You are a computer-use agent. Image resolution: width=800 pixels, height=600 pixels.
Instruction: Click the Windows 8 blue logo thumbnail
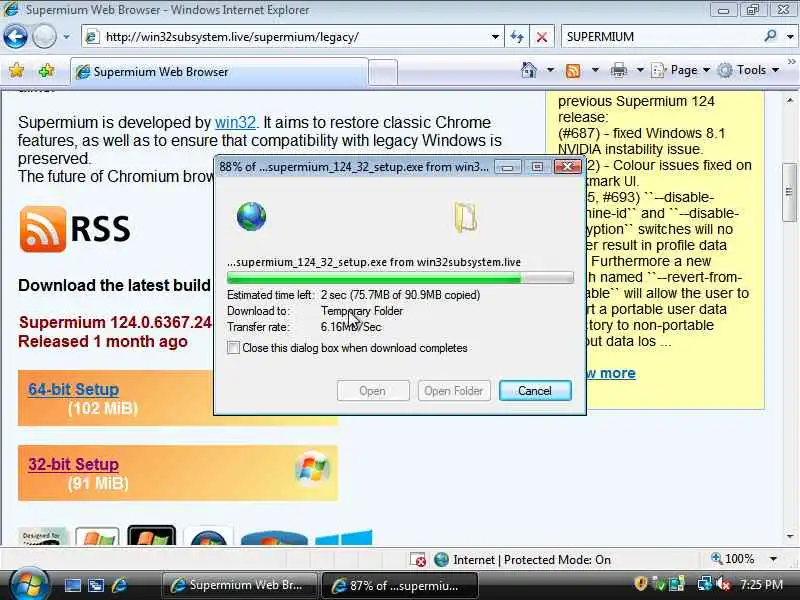point(343,538)
